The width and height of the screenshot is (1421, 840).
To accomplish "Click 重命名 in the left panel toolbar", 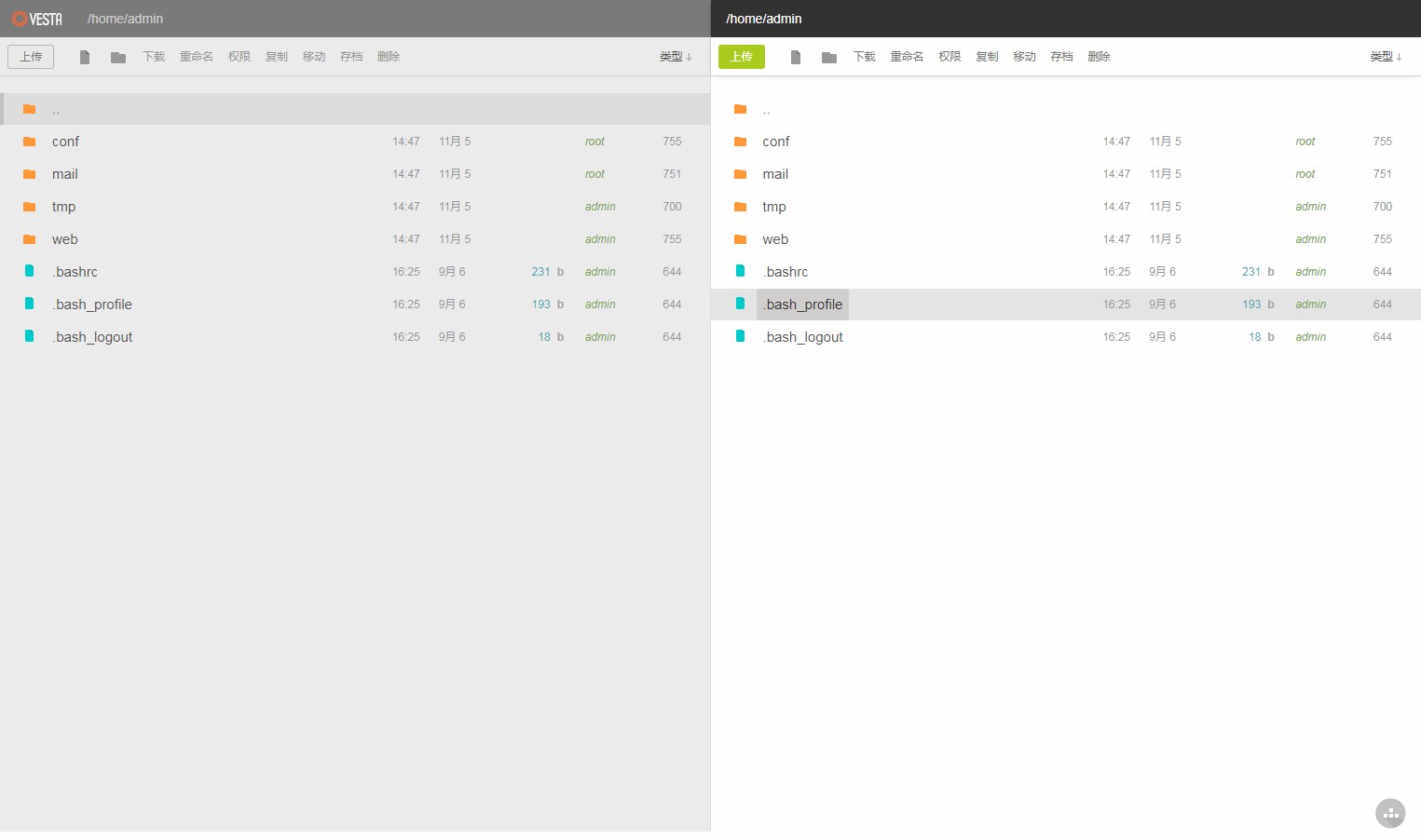I will [197, 57].
